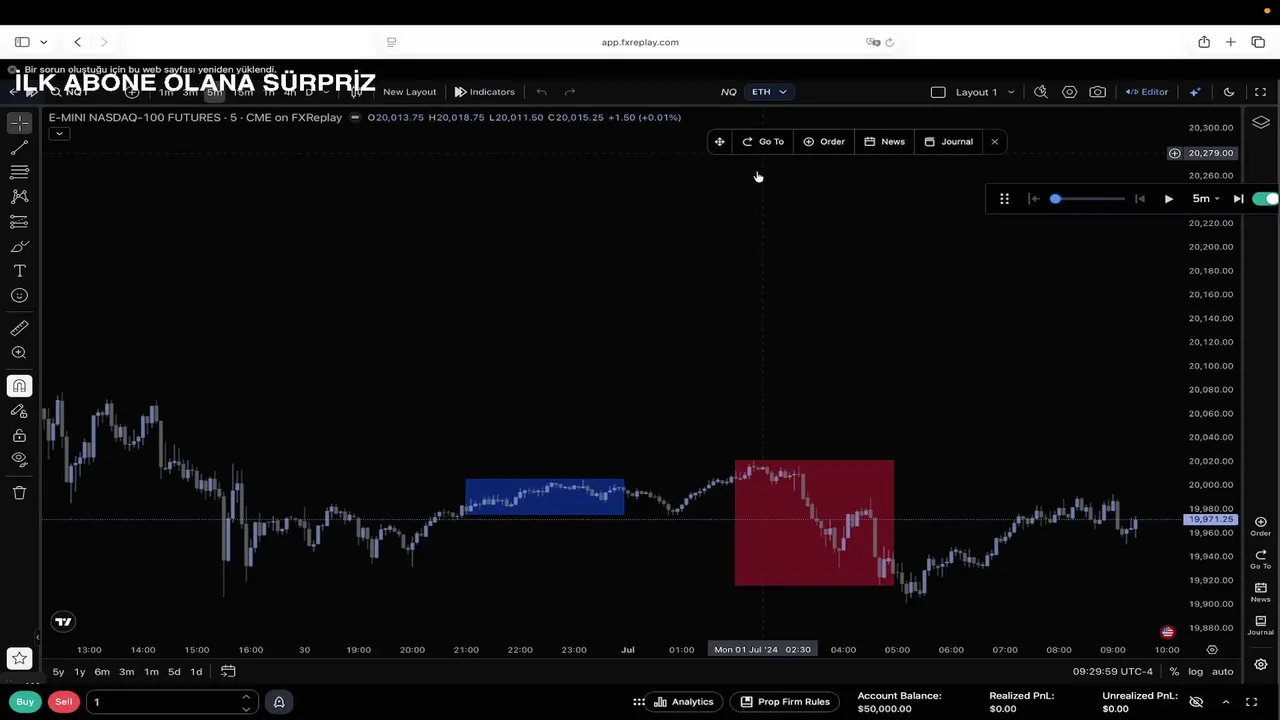This screenshot has height=720, width=1280.
Task: Click New Layout in the toolbar
Action: [x=409, y=92]
